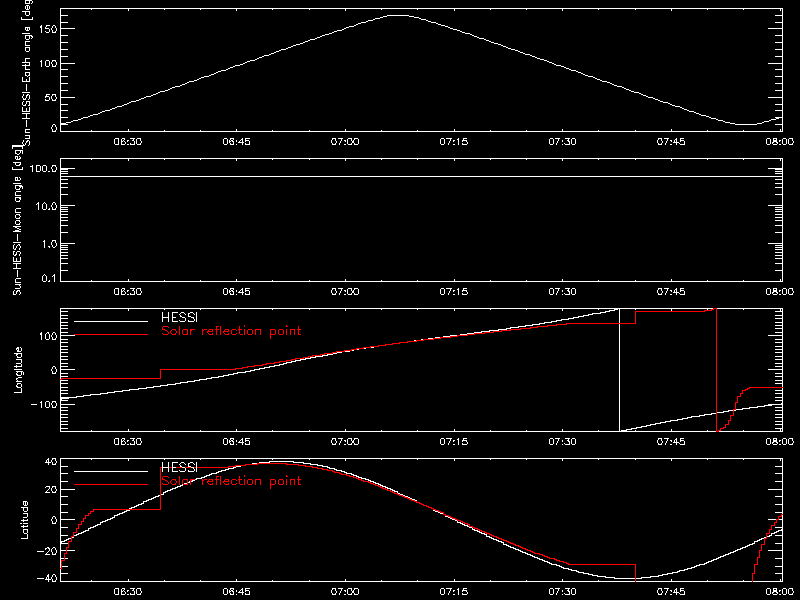Click red vertical longitude wrap line near 07:51
Image resolution: width=800 pixels, height=600 pixels.
[x=716, y=370]
